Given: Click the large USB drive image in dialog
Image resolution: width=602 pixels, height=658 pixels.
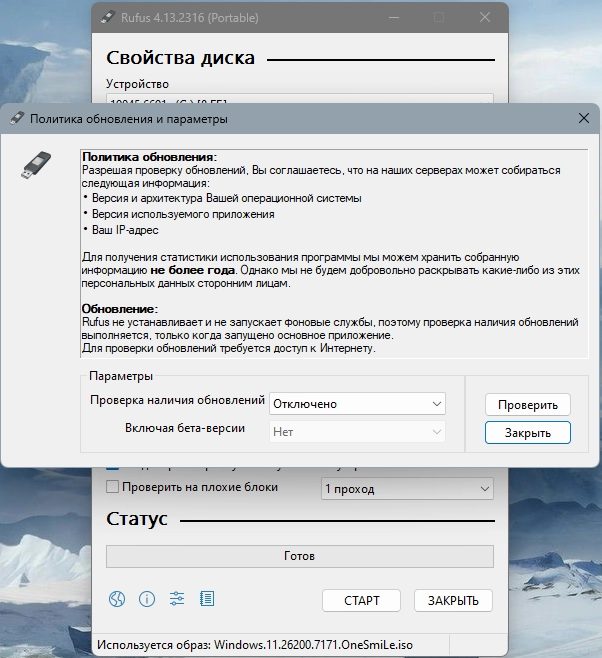Looking at the screenshot, I should 36,165.
